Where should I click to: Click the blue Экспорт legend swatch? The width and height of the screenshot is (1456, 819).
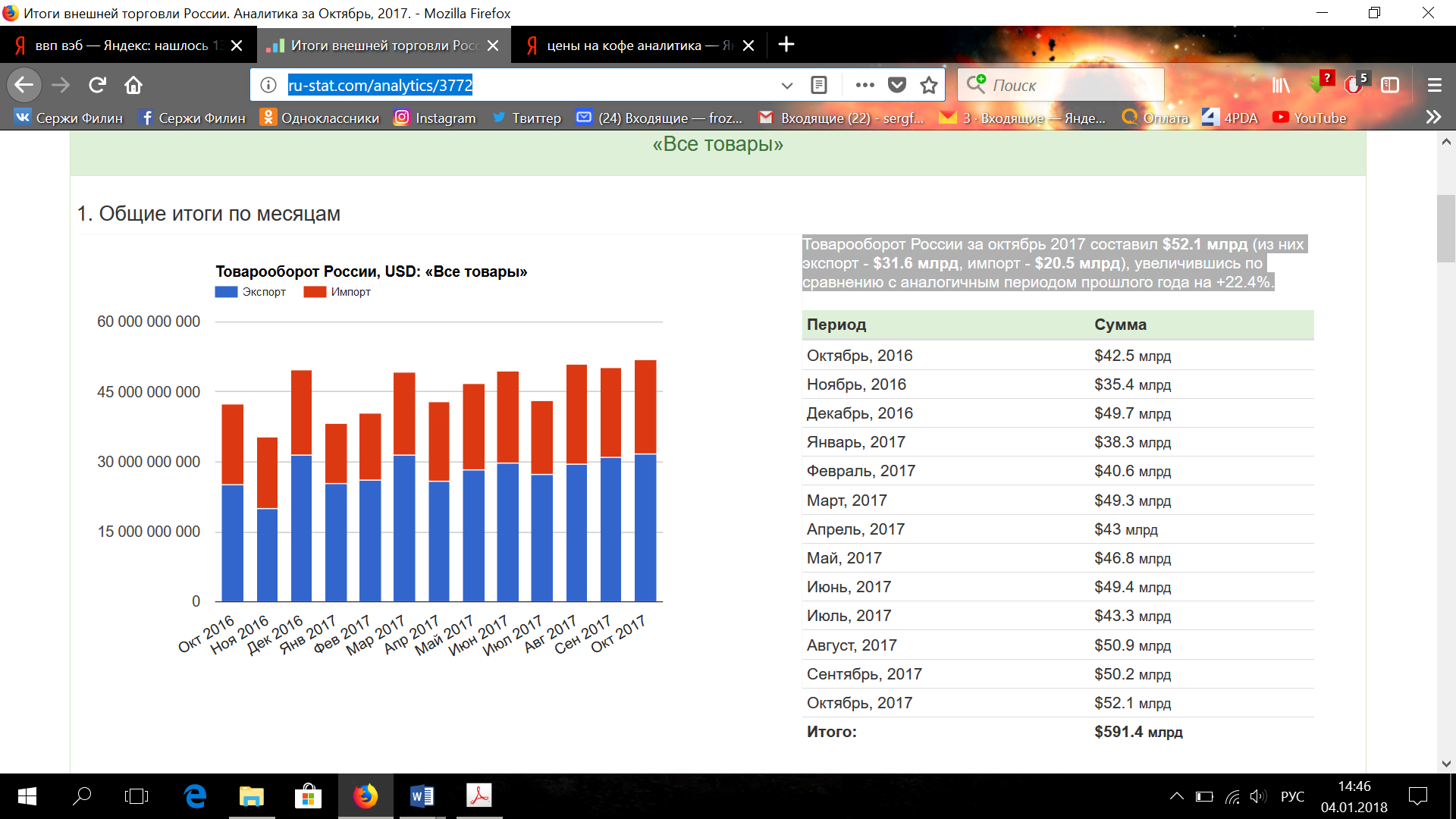[226, 292]
